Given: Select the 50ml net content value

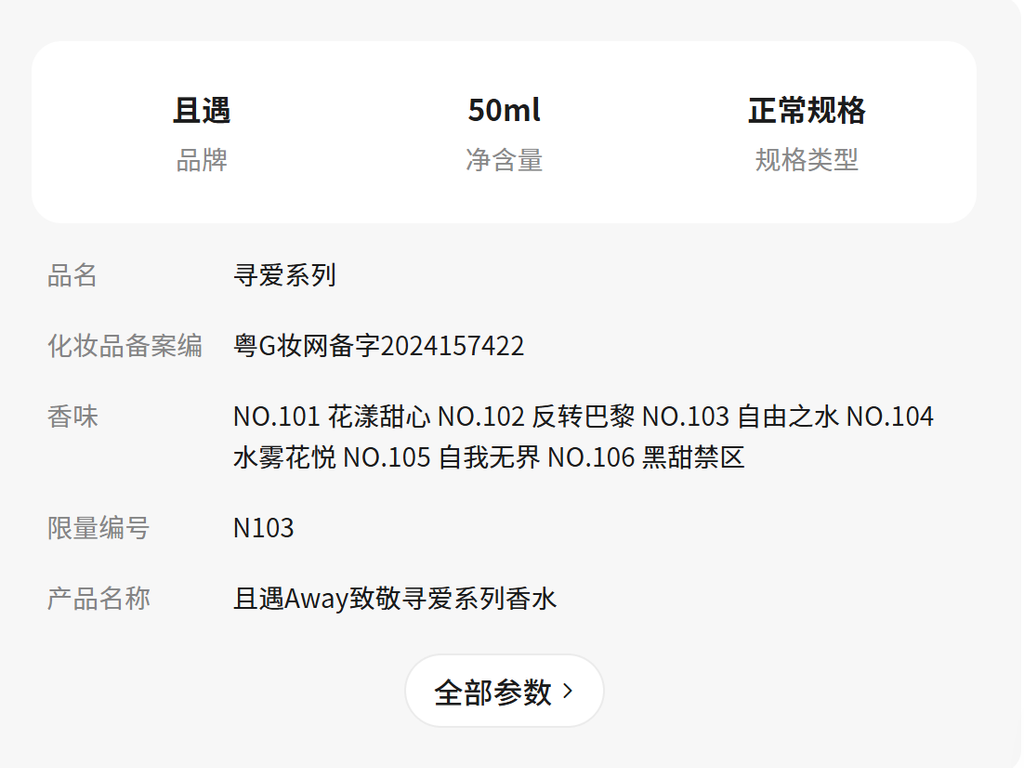Looking at the screenshot, I should coord(504,110).
